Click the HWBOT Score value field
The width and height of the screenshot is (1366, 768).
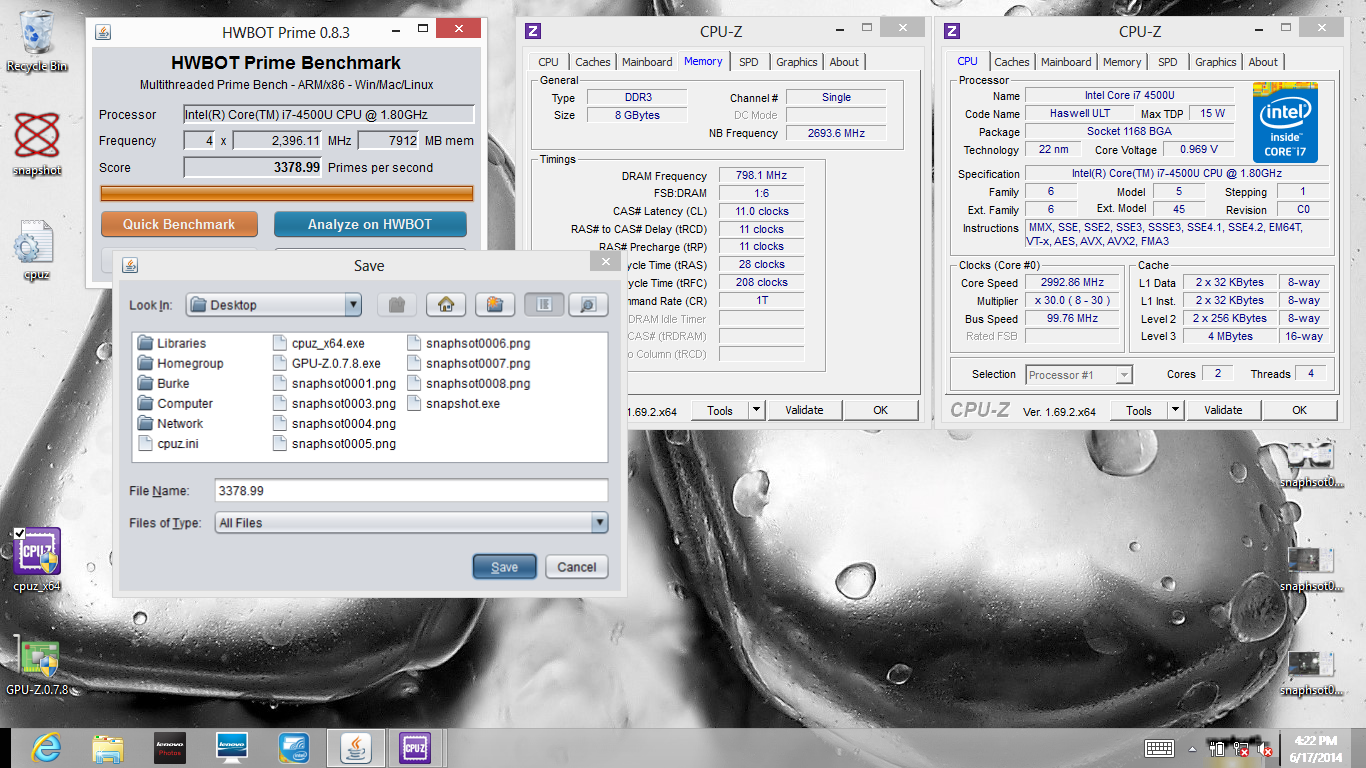pyautogui.click(x=253, y=167)
